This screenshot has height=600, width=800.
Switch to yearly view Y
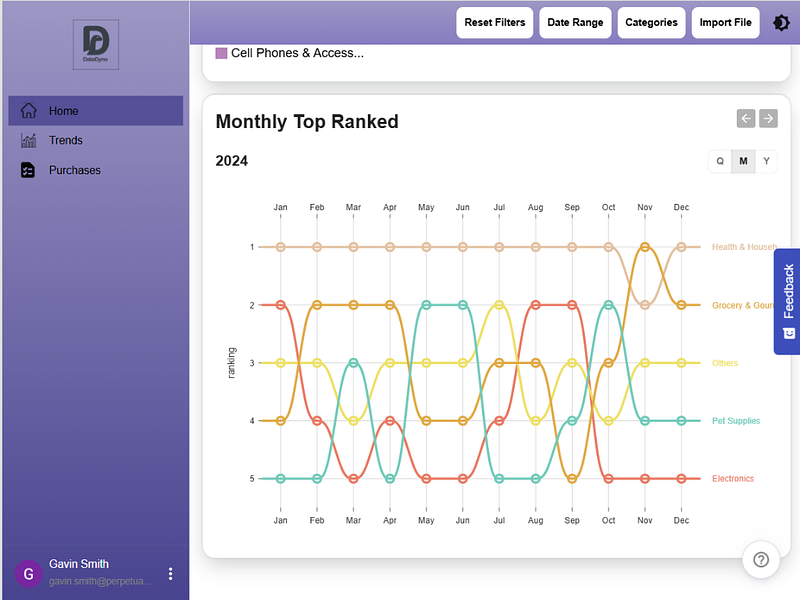(766, 161)
